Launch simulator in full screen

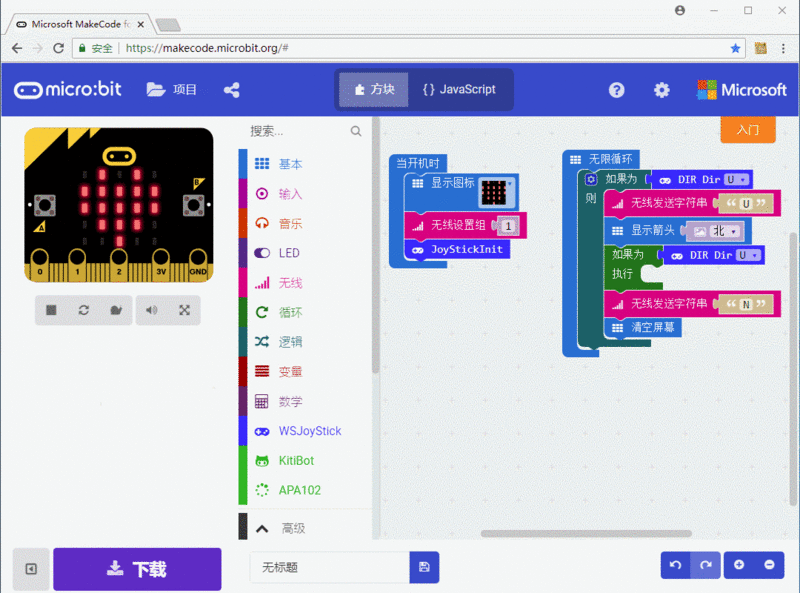pyautogui.click(x=184, y=310)
